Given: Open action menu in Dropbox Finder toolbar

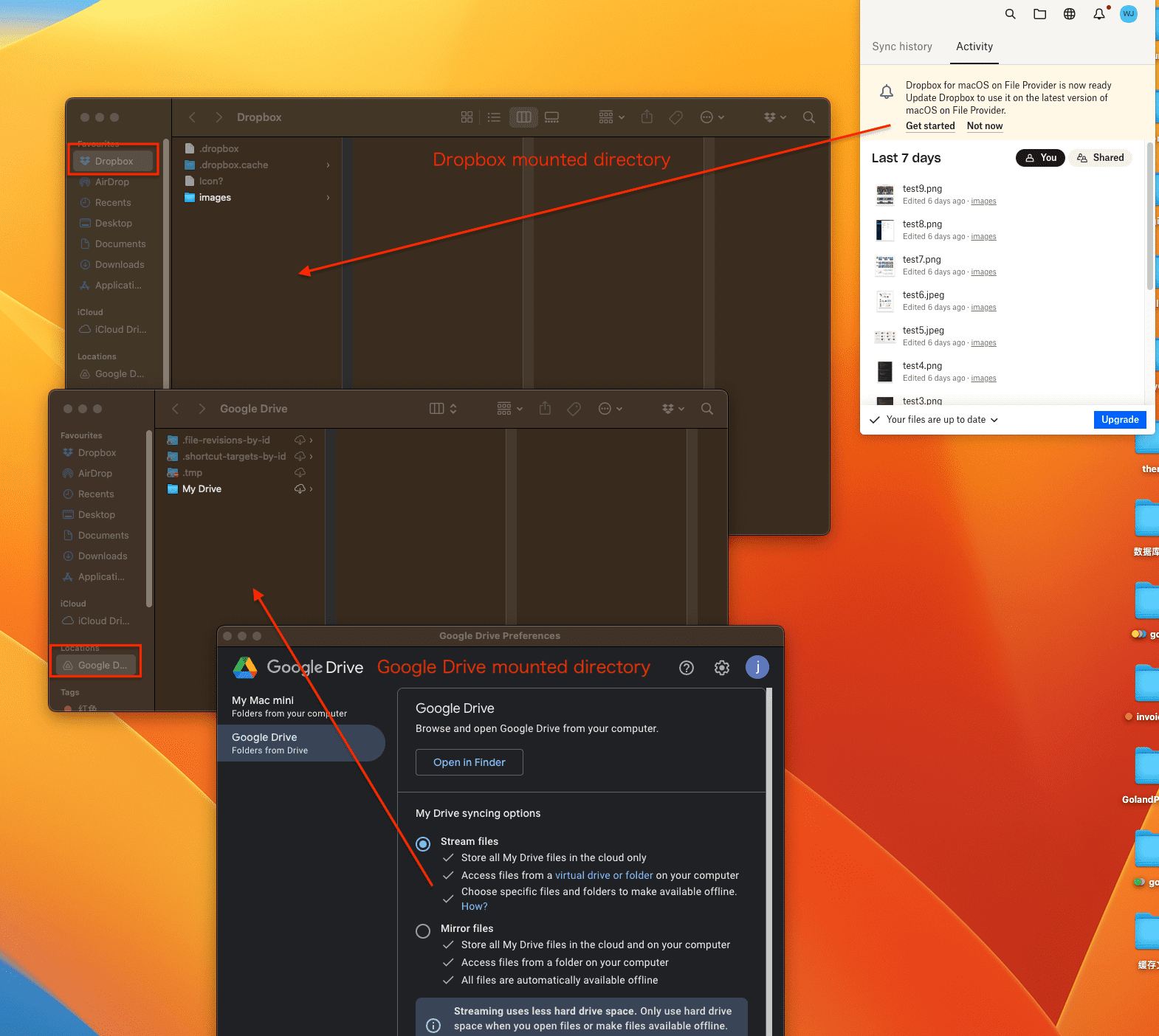Looking at the screenshot, I should pyautogui.click(x=712, y=117).
